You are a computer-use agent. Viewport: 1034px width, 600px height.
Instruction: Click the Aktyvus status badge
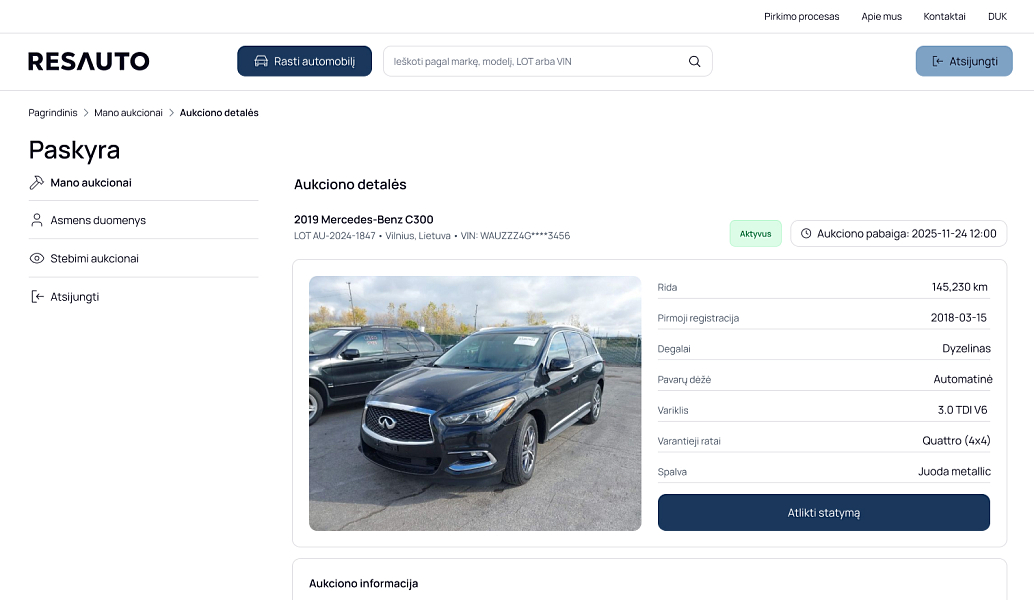756,233
